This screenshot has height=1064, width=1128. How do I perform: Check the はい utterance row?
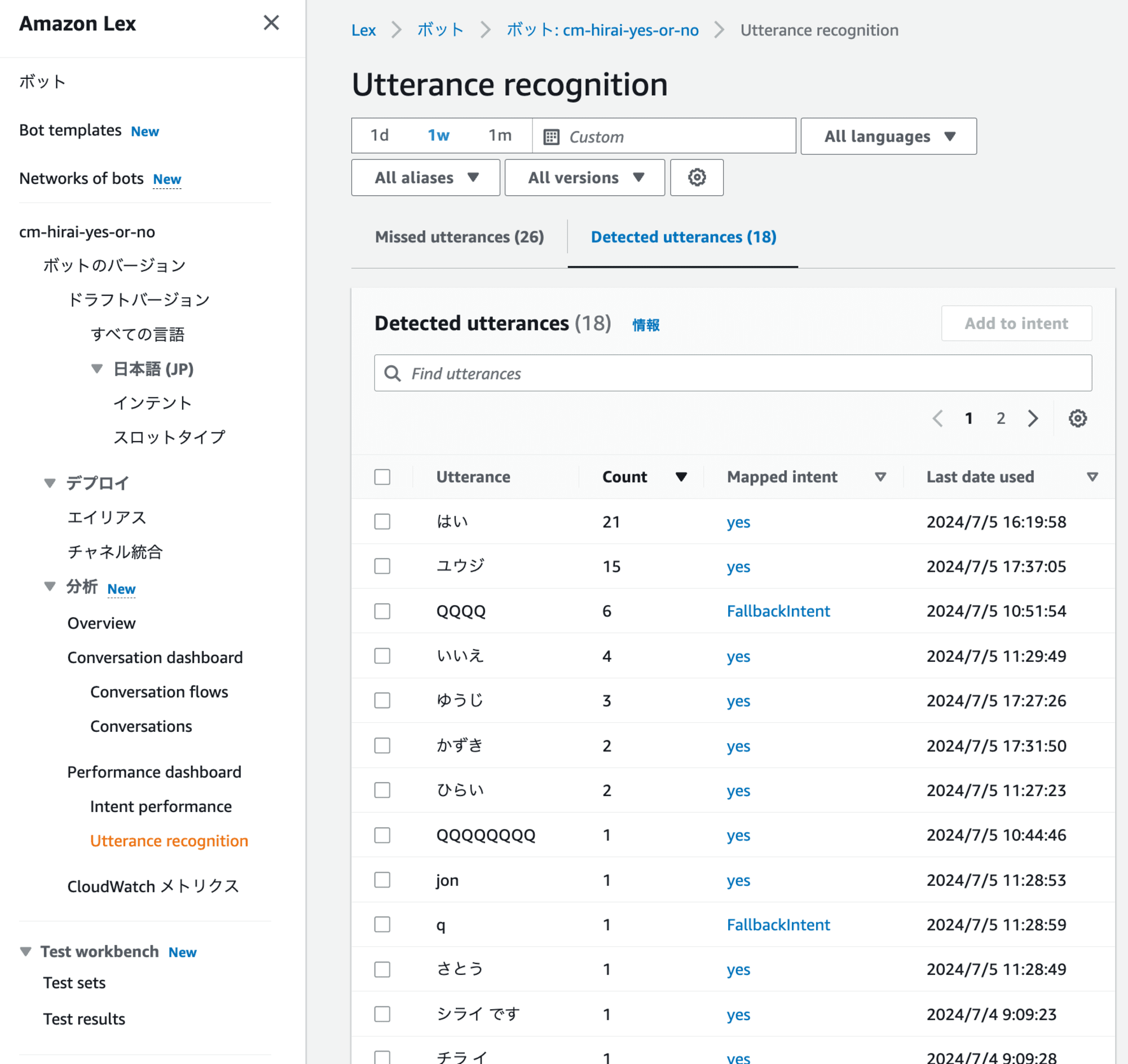(x=382, y=522)
